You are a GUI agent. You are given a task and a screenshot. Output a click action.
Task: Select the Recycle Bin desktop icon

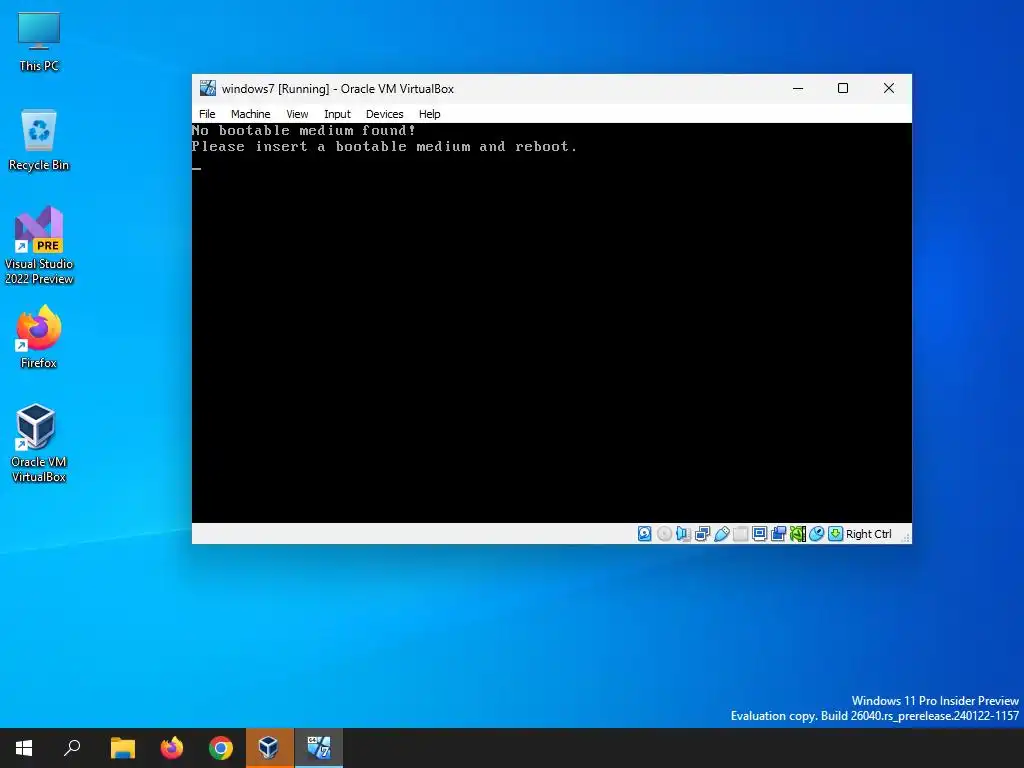coord(39,140)
